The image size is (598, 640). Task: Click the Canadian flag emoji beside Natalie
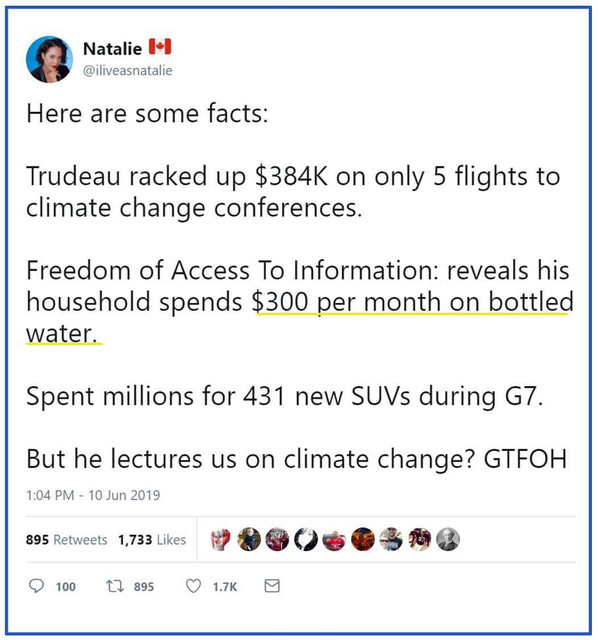point(160,47)
